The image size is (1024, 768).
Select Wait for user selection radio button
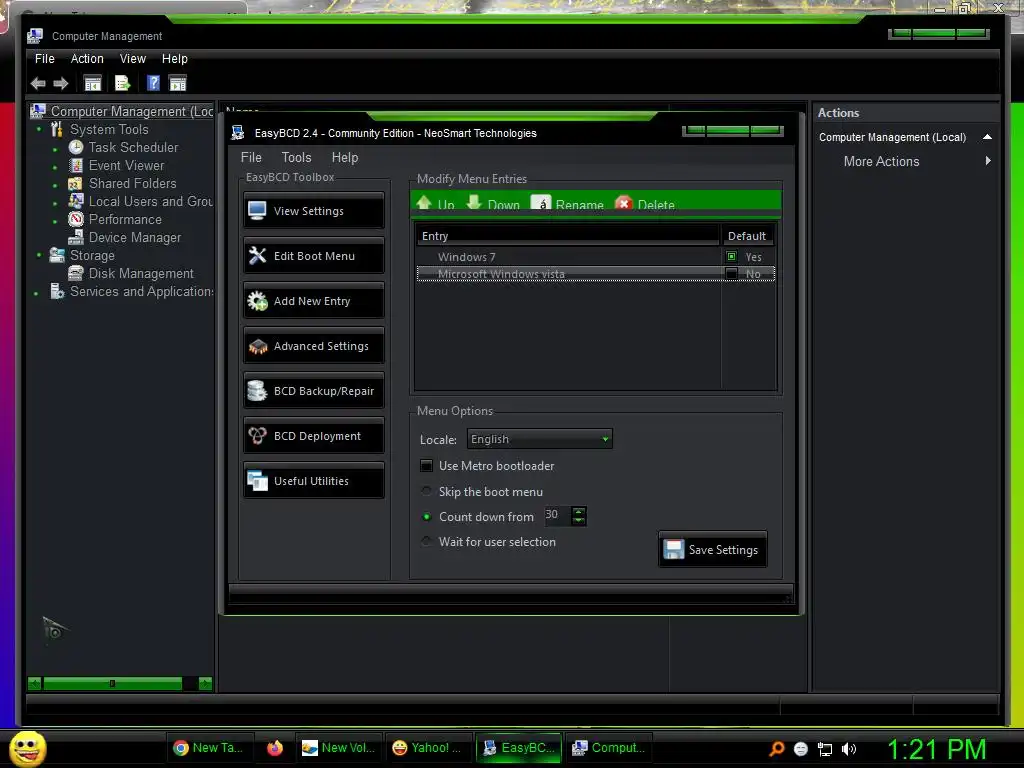(x=426, y=541)
